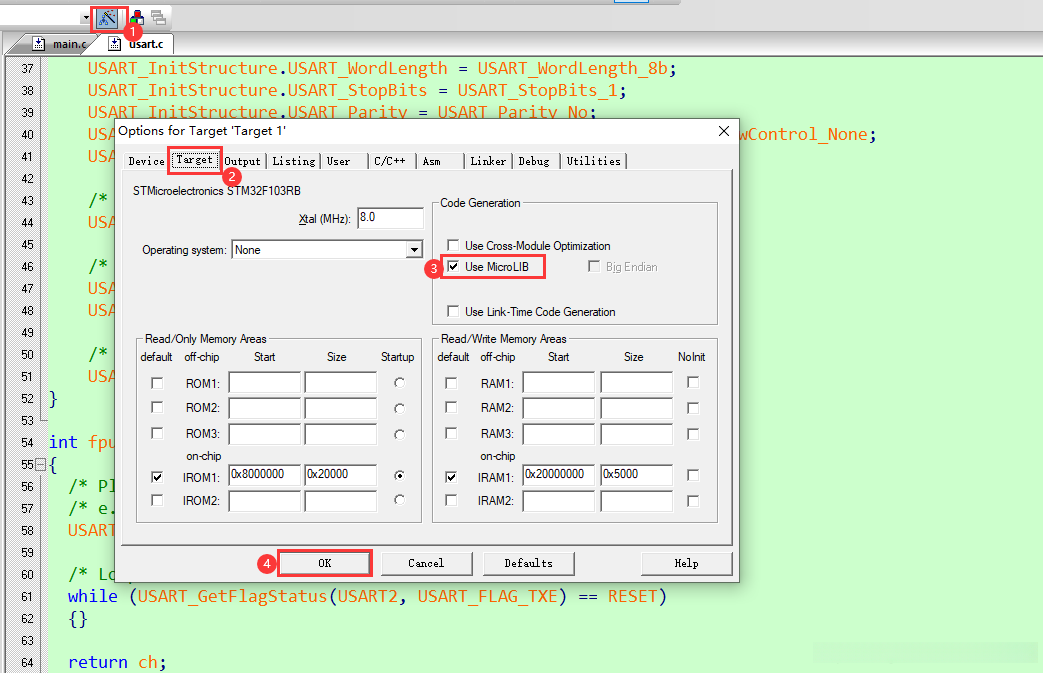Check the default box for RAM1
Viewport: 1043px width, 673px height.
pos(451,383)
